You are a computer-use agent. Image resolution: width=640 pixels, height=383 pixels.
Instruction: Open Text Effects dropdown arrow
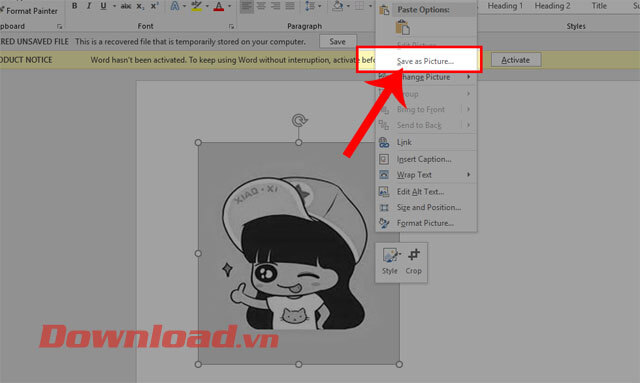coord(184,6)
